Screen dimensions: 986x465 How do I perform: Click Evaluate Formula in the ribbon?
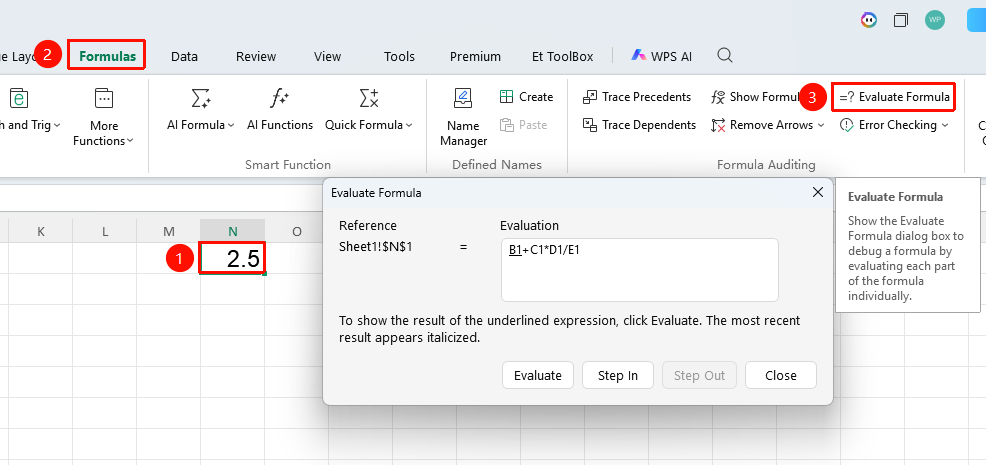pos(894,97)
